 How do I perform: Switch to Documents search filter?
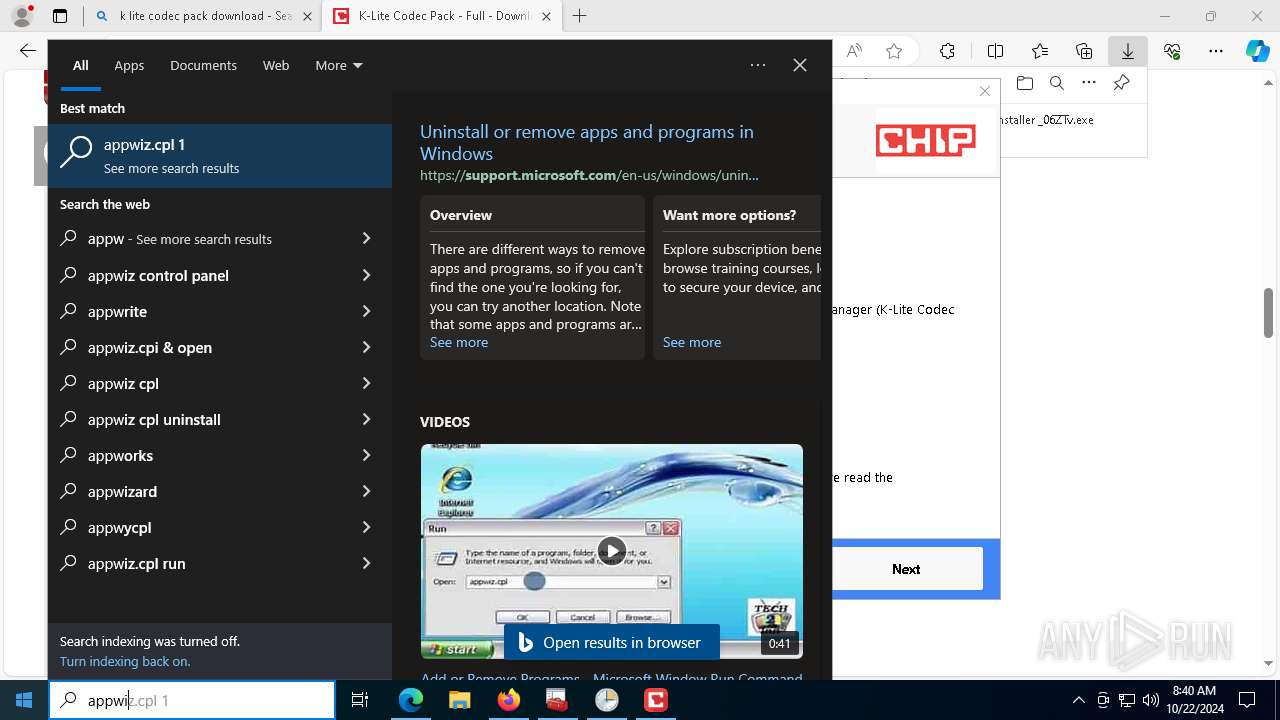coord(203,65)
